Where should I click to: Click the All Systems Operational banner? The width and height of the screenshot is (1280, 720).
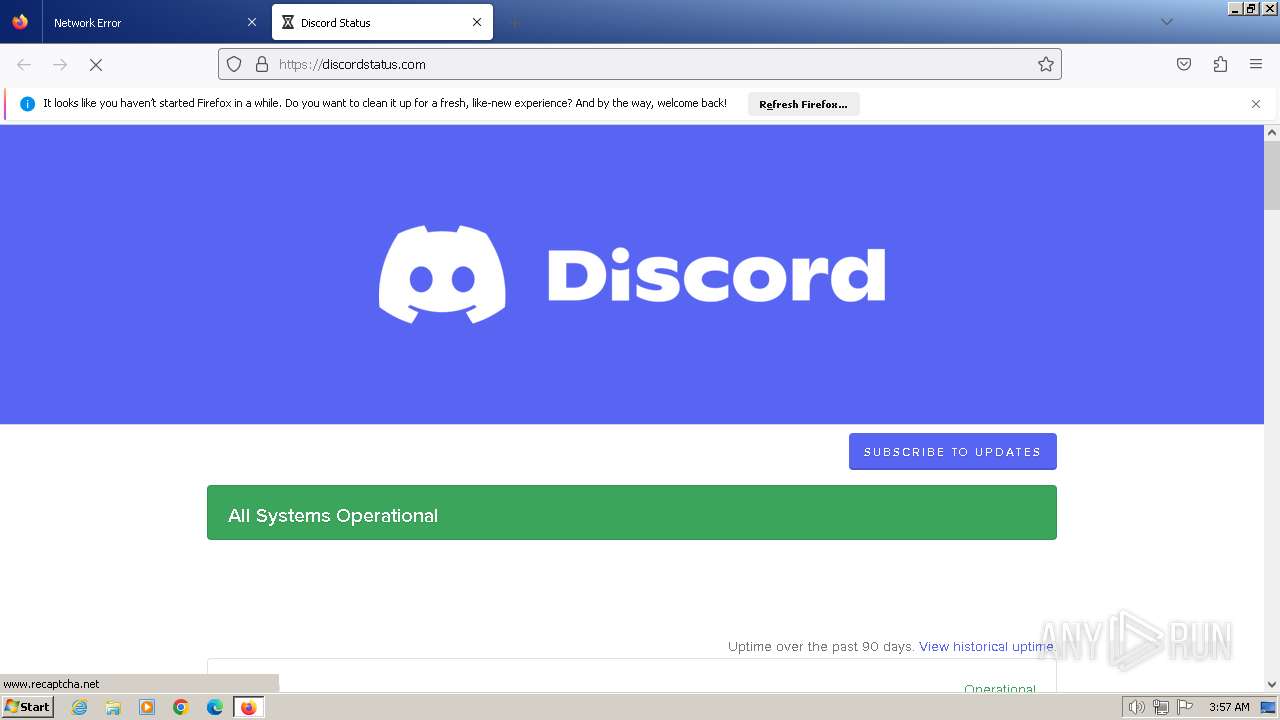point(632,513)
